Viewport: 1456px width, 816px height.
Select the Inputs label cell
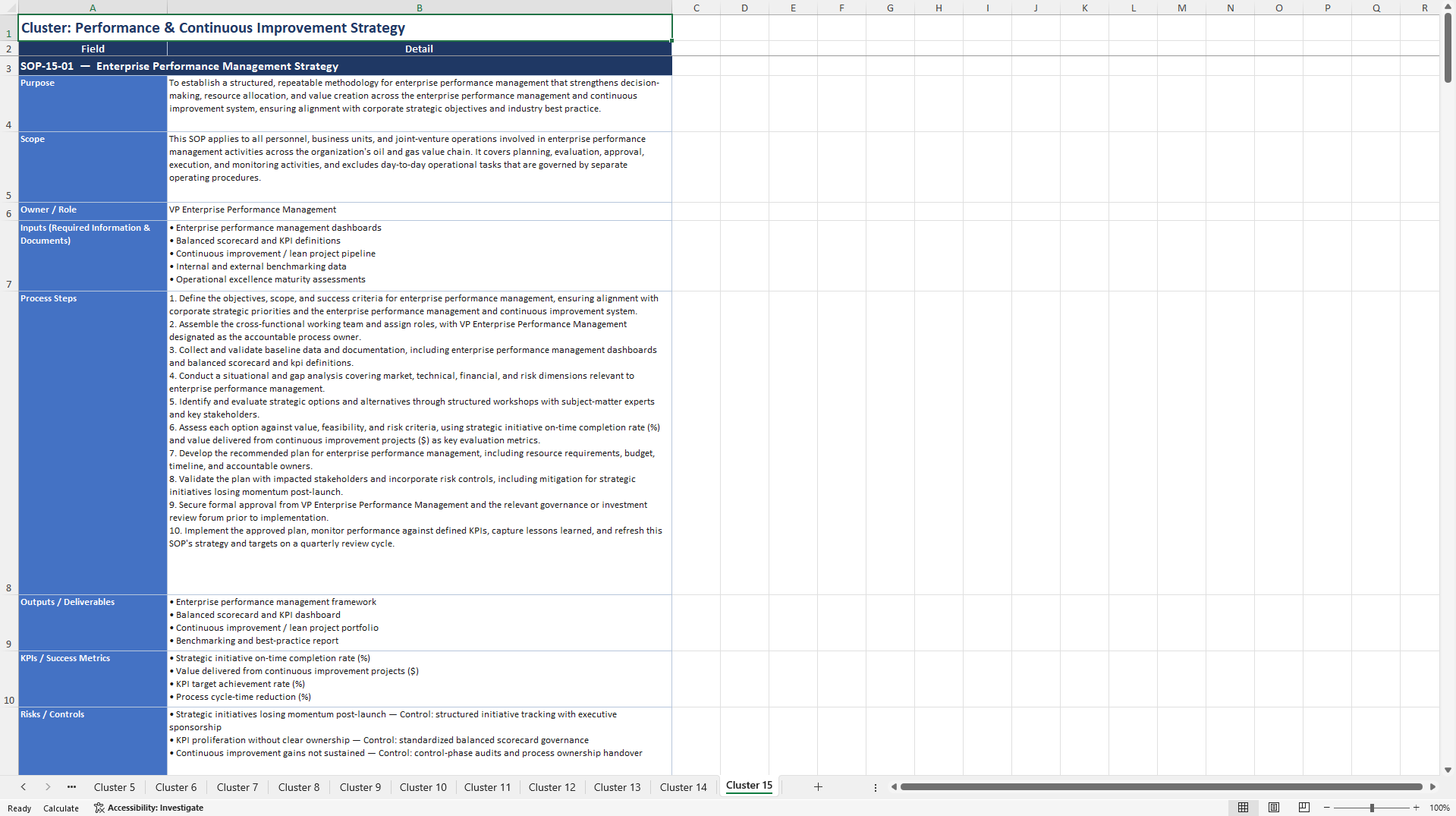click(93, 256)
